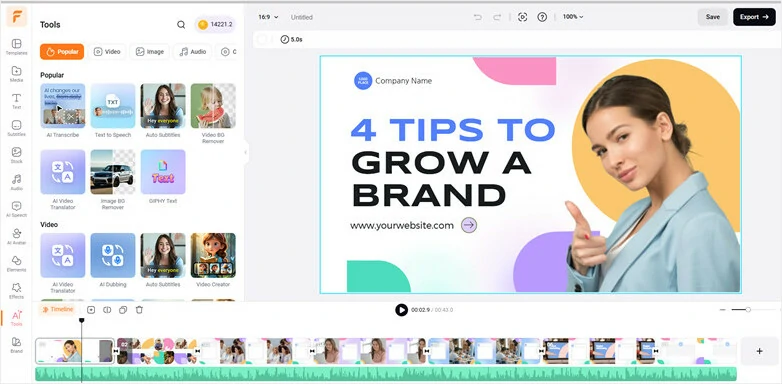Select the first scene thumbnail in timeline
Viewport: 782px width, 384px height.
75,351
